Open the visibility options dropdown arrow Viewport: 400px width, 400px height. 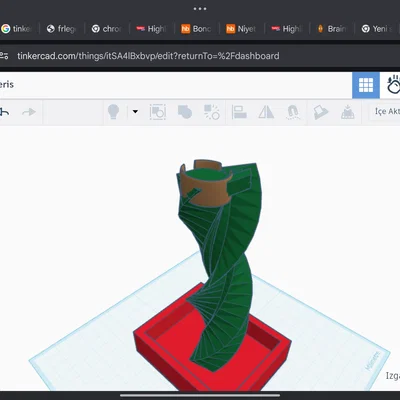pos(135,112)
